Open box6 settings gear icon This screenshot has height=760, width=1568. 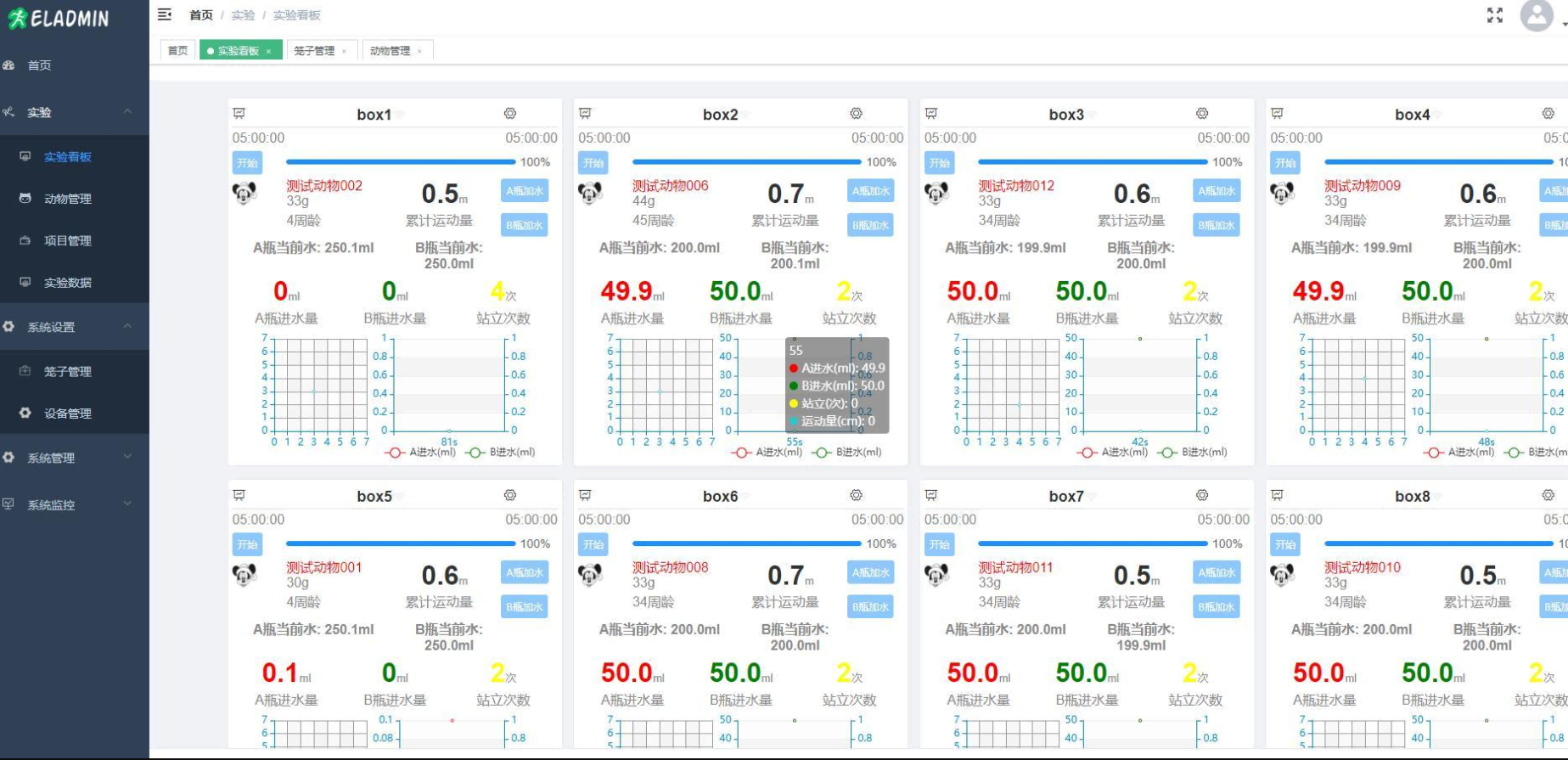coord(856,495)
